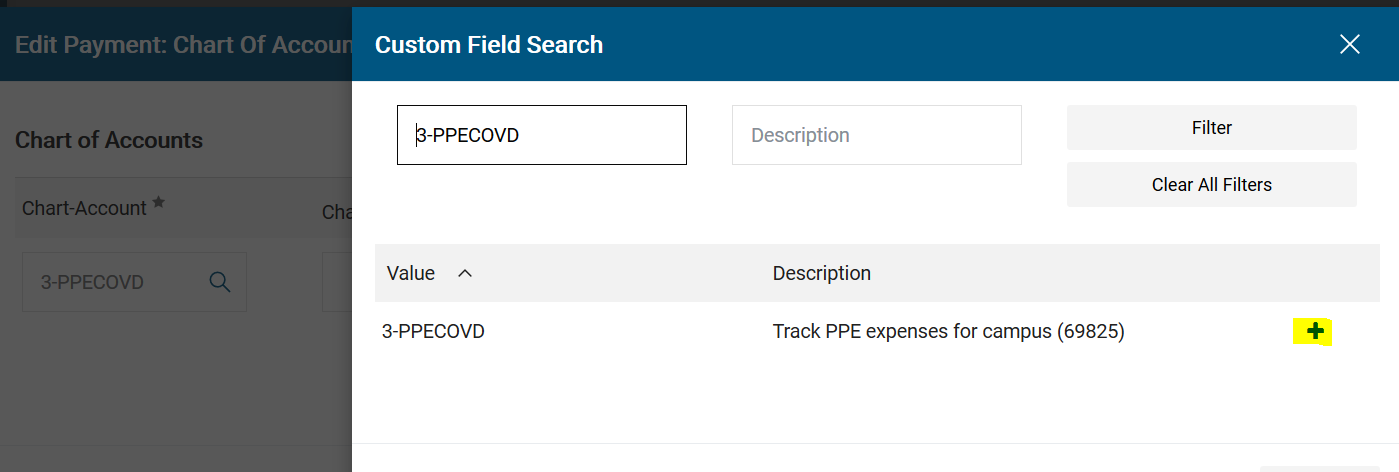Add the 3-PPECOVD result with green plus

[1315, 331]
